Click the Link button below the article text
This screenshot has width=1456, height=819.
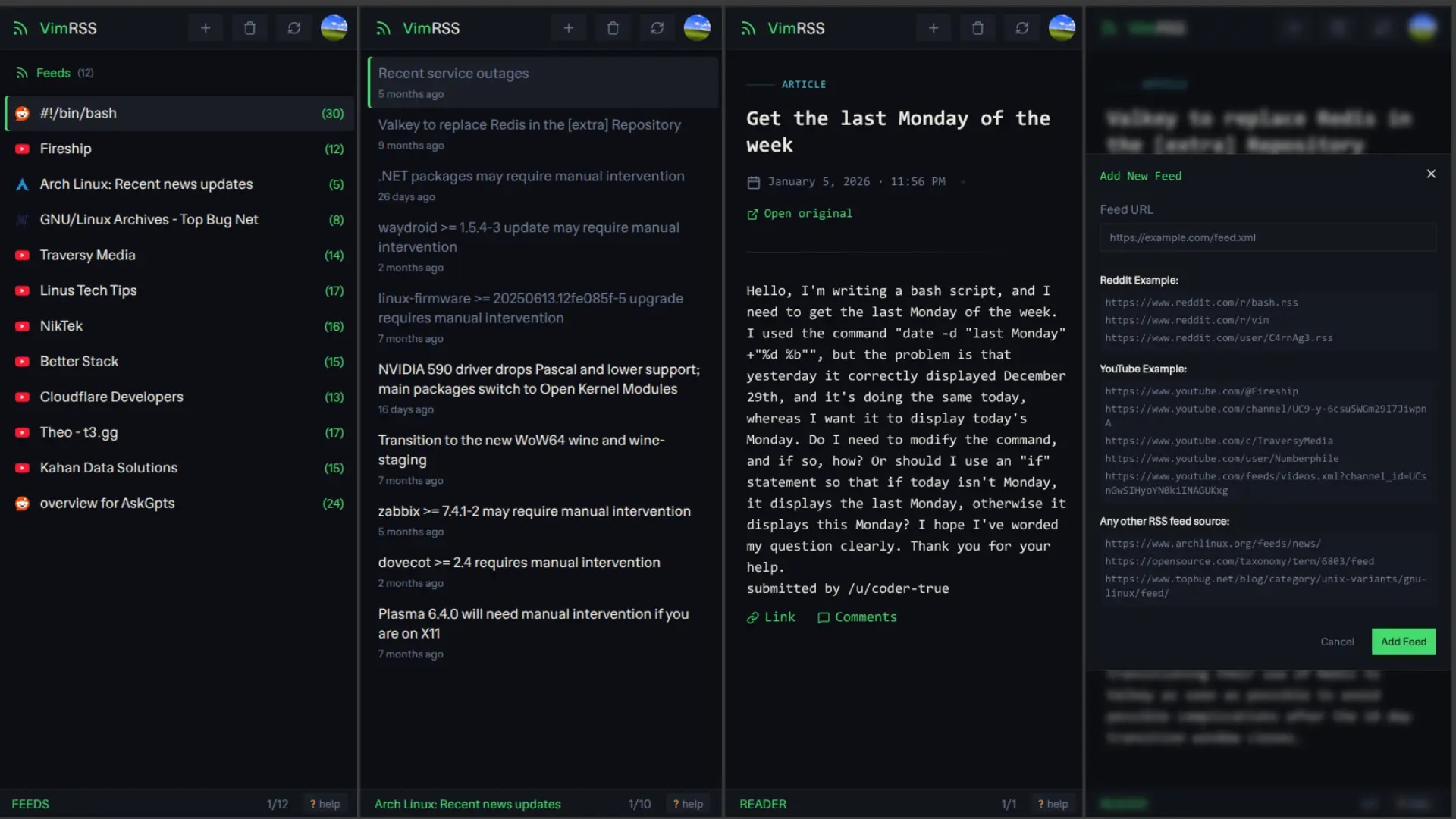(x=770, y=617)
